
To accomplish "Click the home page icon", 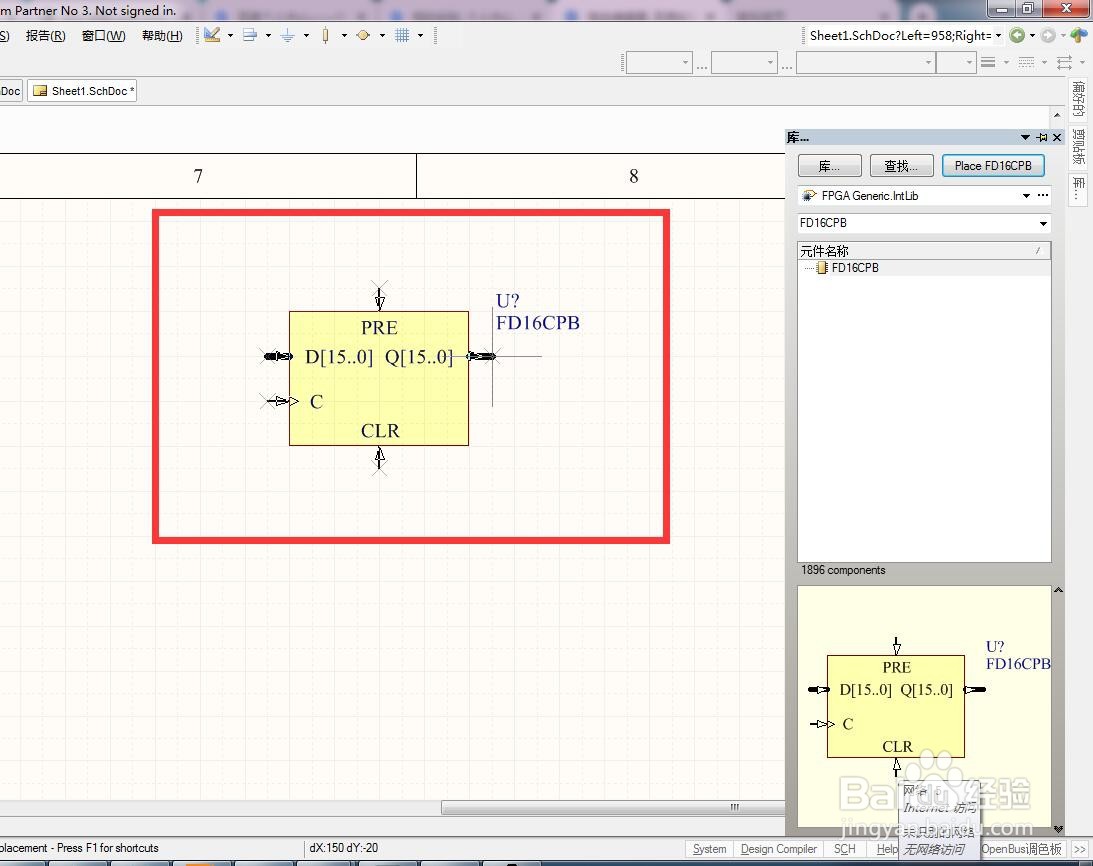I will (x=1079, y=35).
